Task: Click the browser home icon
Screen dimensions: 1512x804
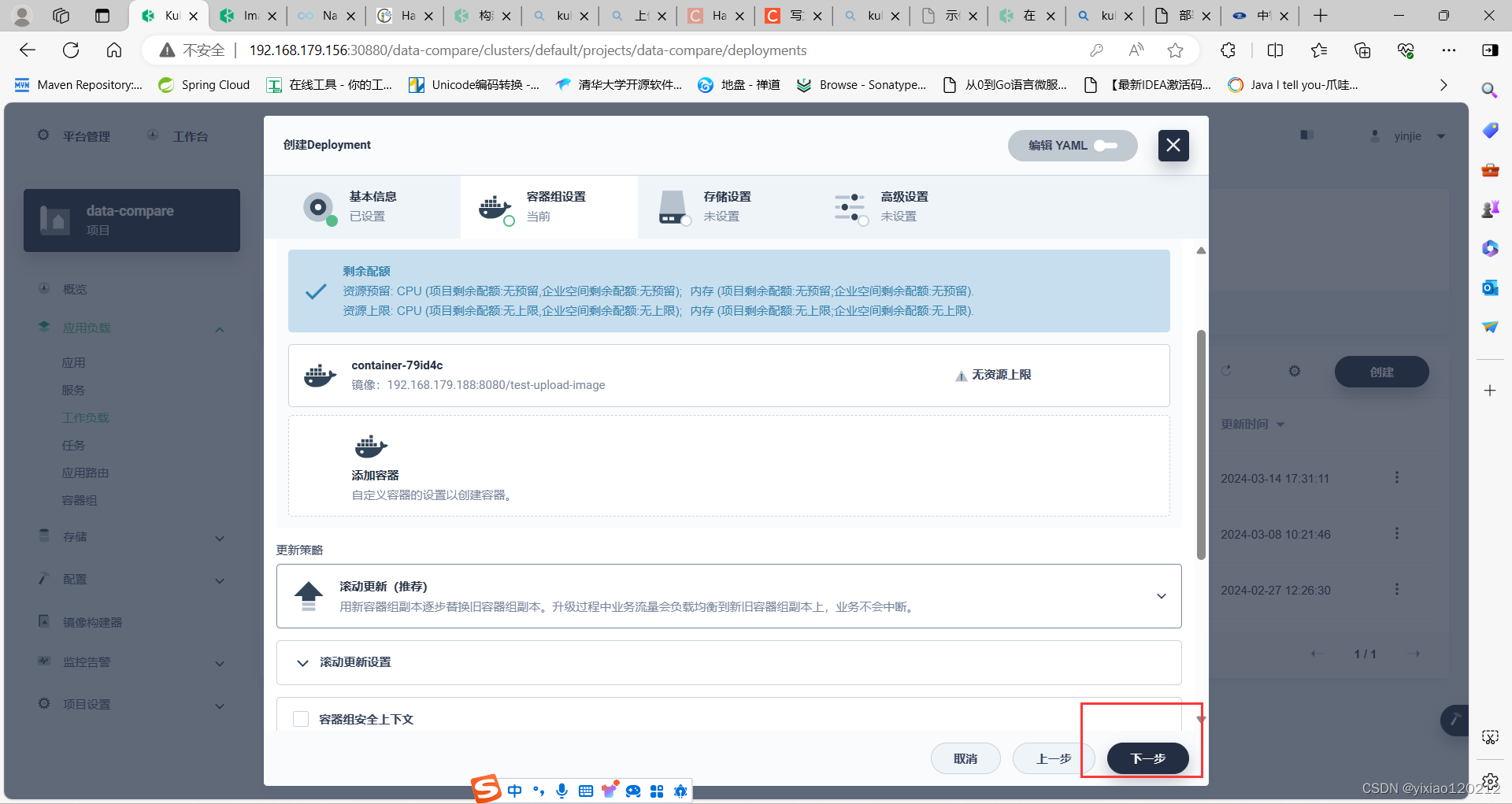Action: click(114, 50)
